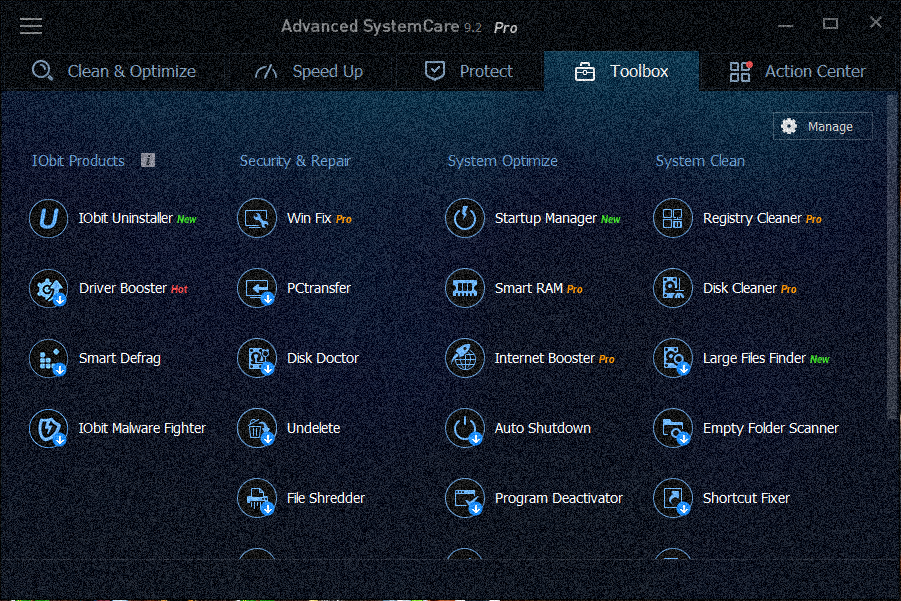
Task: Click "Internet Booster" label text
Action: (x=545, y=359)
